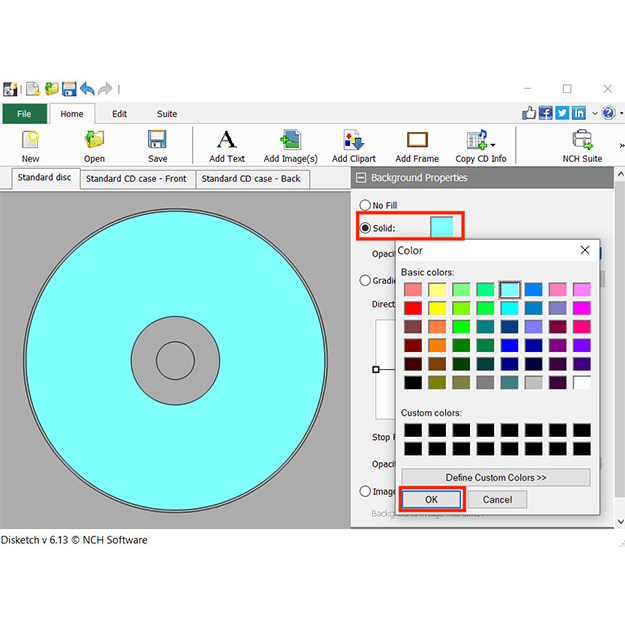
Task: Save the project using the Save ribbon icon
Action: coord(157,146)
